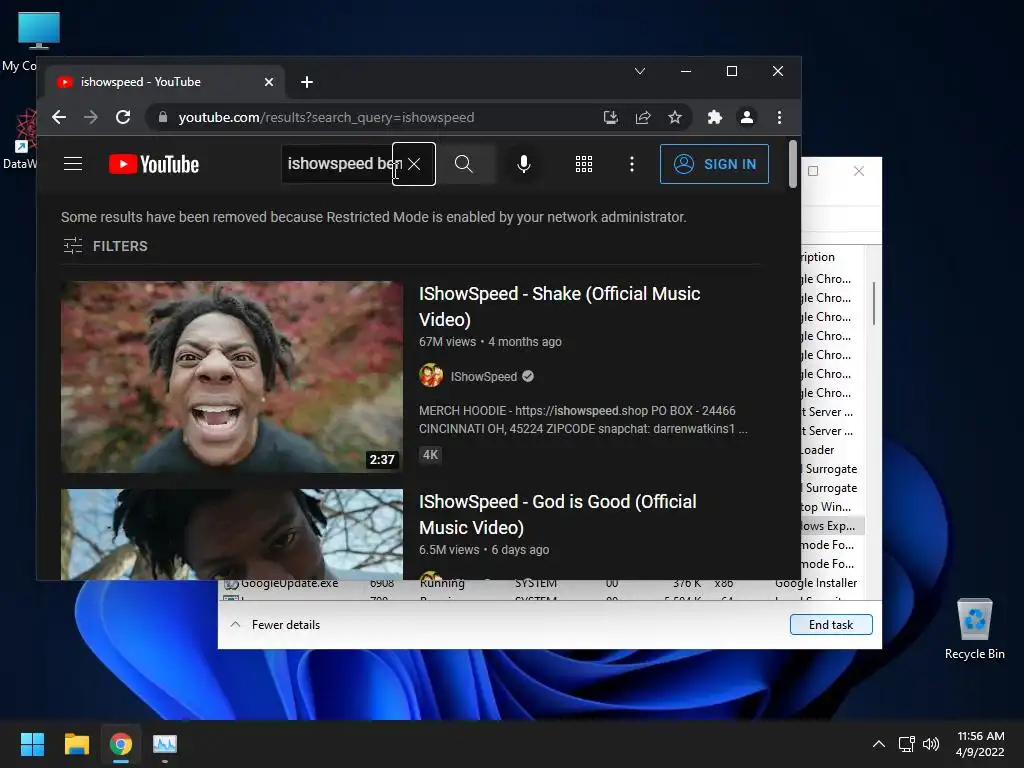Open the Shake music video thumbnail

232,377
